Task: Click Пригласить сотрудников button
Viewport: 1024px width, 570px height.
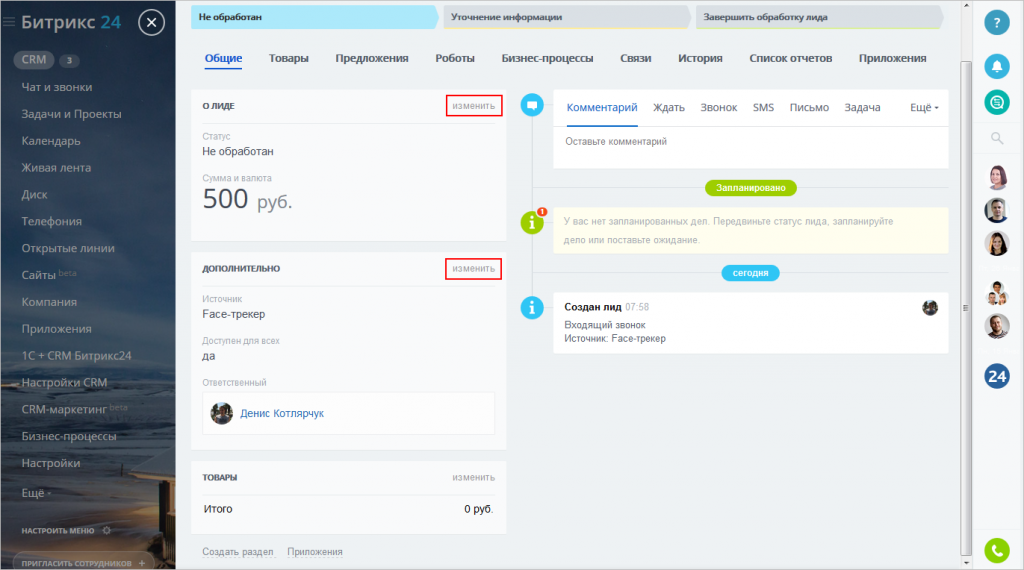Action: [x=83, y=563]
